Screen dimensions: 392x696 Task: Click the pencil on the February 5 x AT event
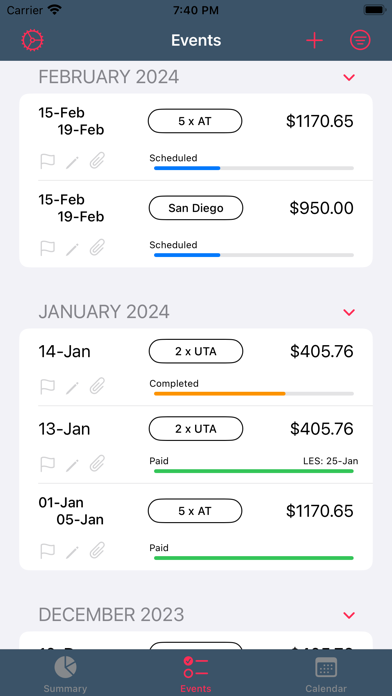tap(72, 162)
